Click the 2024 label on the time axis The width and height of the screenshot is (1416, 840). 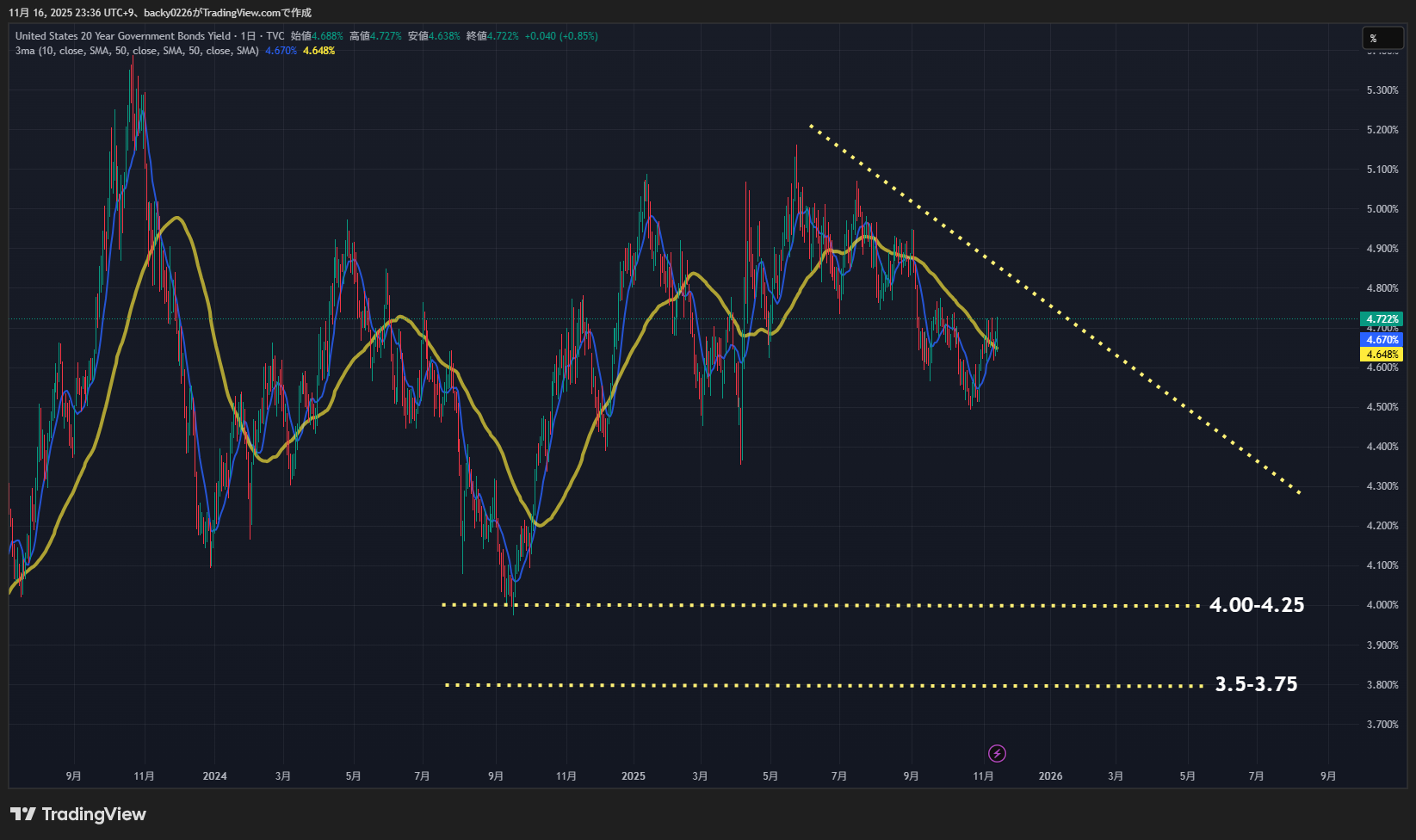coord(214,776)
